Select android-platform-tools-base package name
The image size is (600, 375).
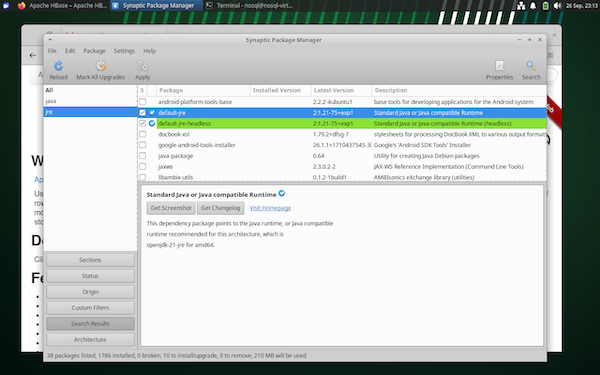[x=195, y=102]
